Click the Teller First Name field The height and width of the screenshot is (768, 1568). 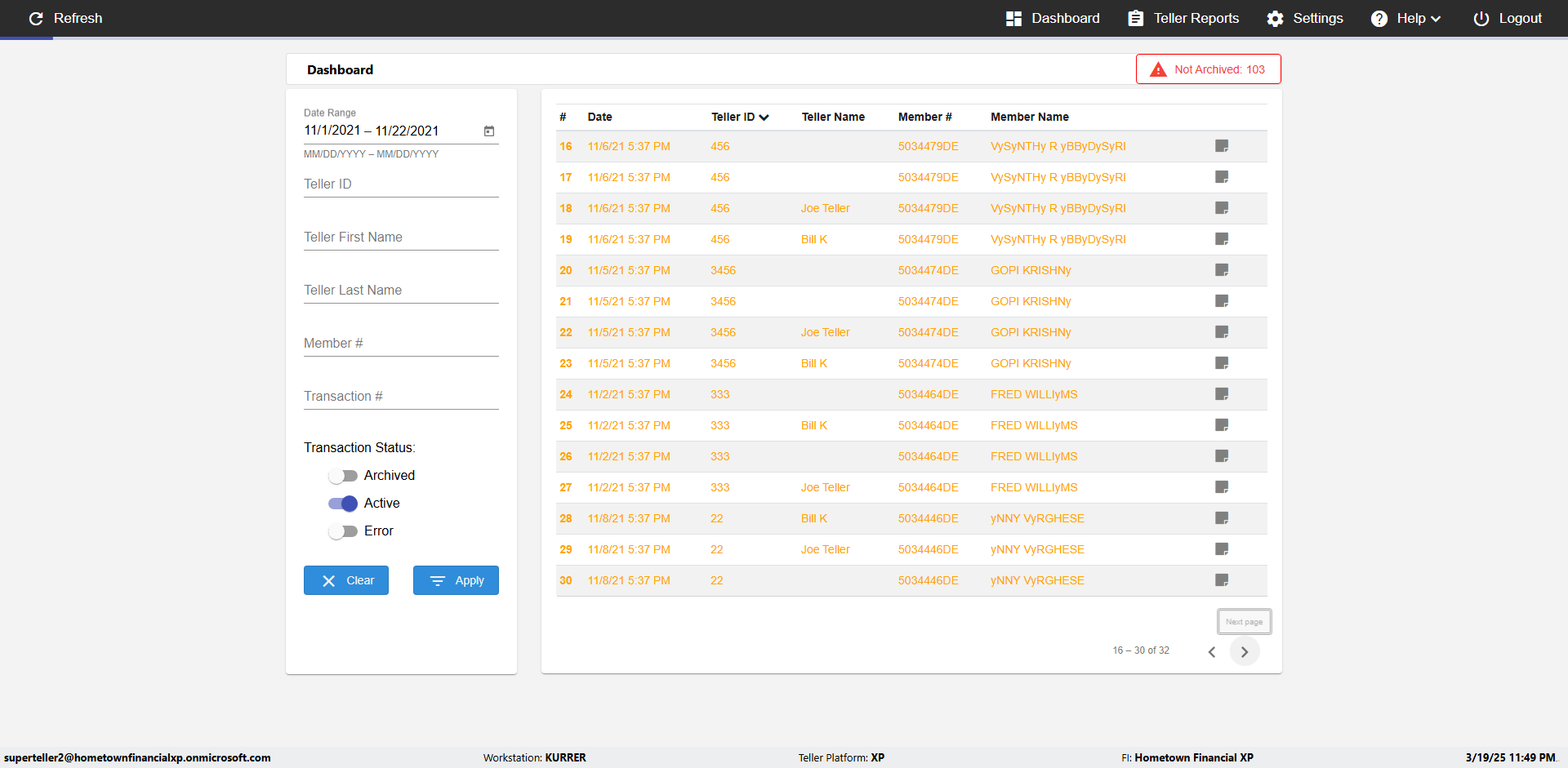pyautogui.click(x=400, y=238)
